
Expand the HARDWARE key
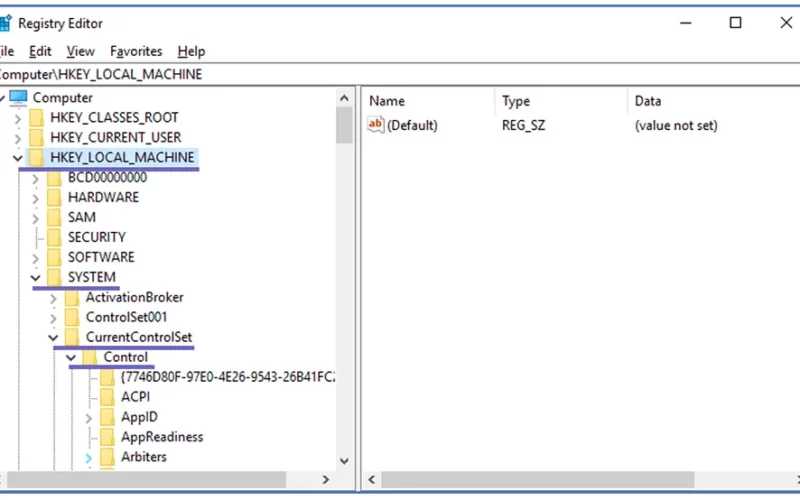pyautogui.click(x=36, y=198)
